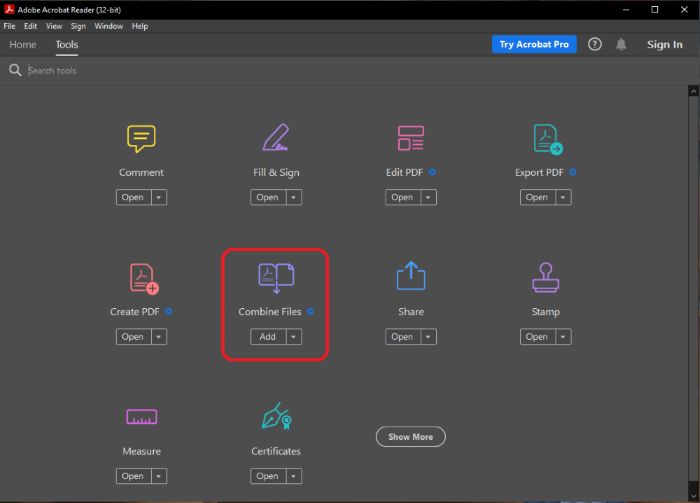Click the Show More button
Image resolution: width=700 pixels, height=503 pixels.
click(x=411, y=436)
